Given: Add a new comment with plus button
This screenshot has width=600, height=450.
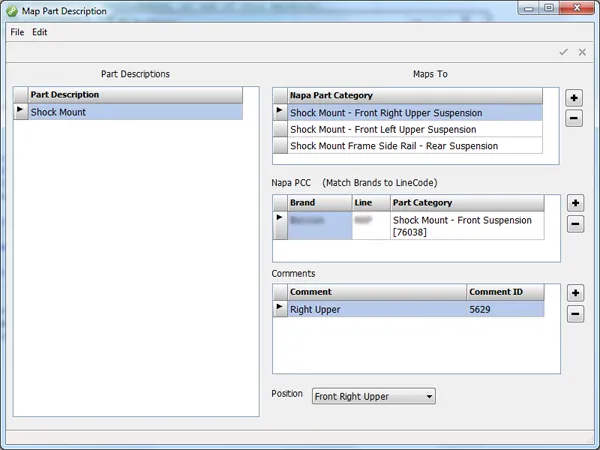Looking at the screenshot, I should (x=574, y=293).
